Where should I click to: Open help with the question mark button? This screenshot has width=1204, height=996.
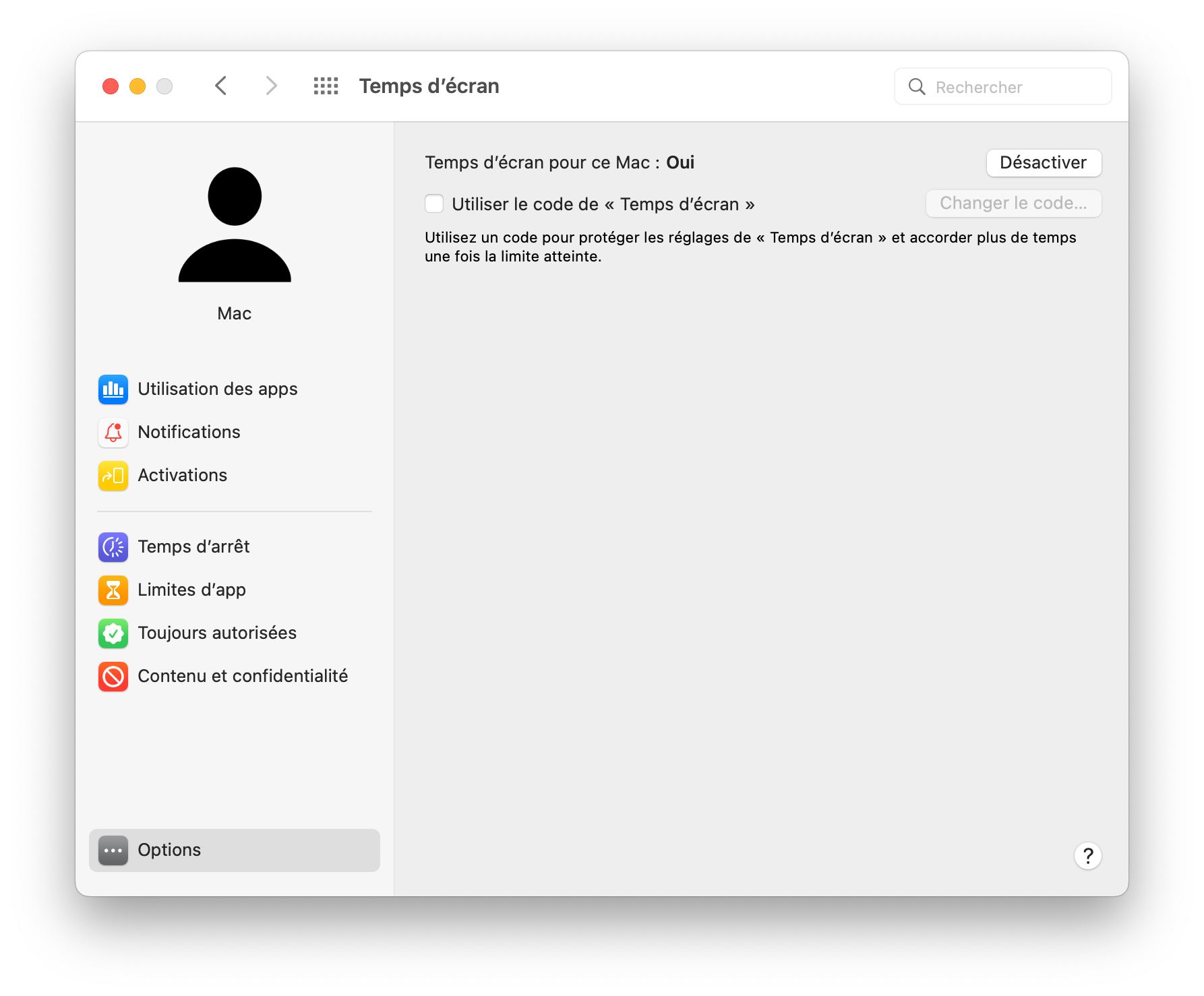(x=1088, y=857)
